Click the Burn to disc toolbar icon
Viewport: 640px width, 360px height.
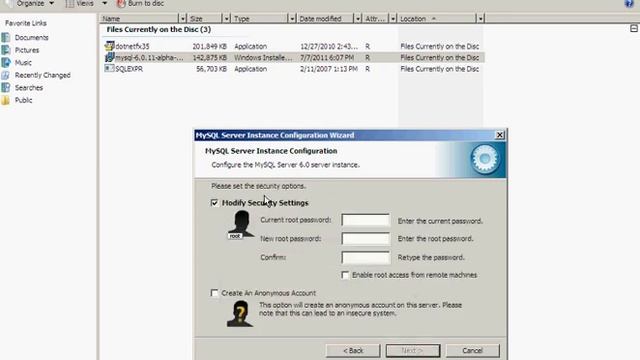pyautogui.click(x=121, y=4)
